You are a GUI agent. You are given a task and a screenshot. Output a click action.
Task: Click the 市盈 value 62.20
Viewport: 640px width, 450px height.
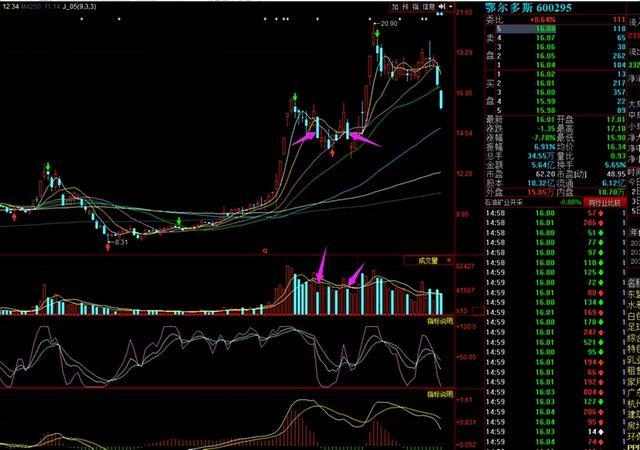545,174
